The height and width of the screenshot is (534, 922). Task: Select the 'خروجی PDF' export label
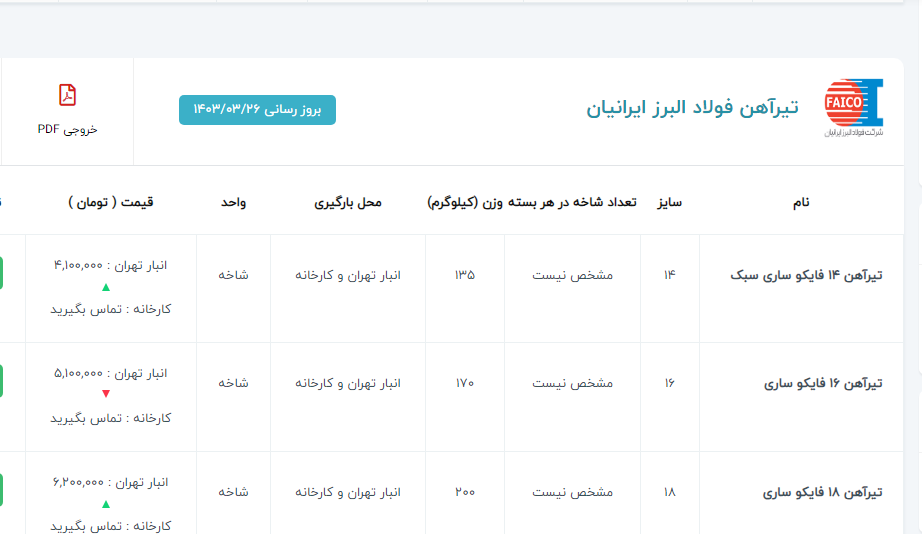[67, 129]
